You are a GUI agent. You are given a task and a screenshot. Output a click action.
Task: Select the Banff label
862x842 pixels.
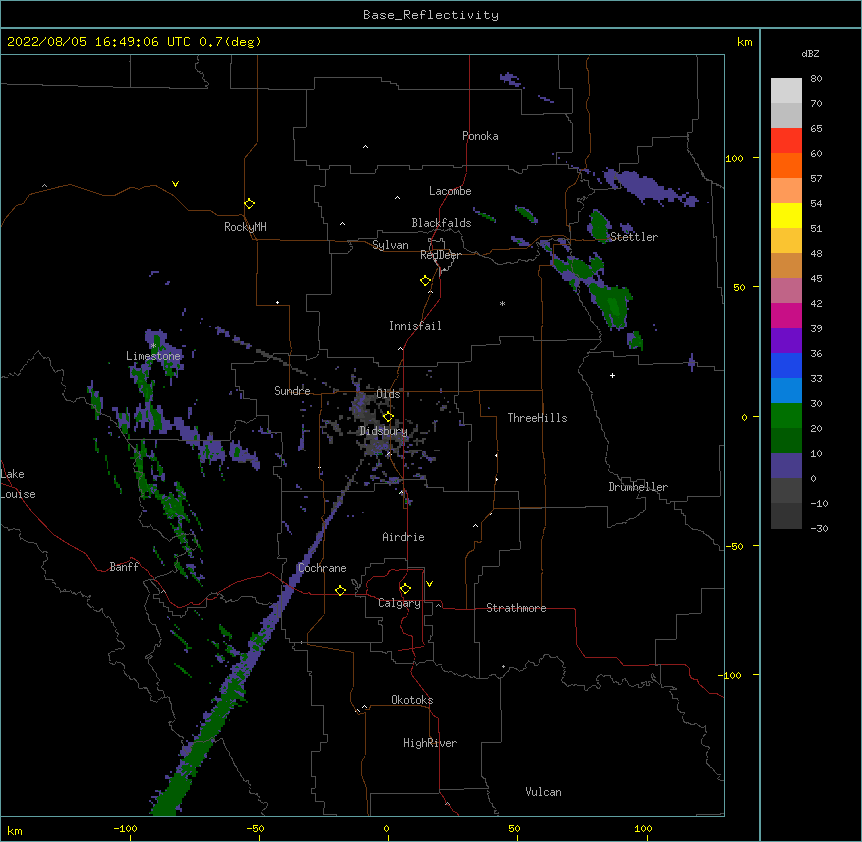point(124,567)
